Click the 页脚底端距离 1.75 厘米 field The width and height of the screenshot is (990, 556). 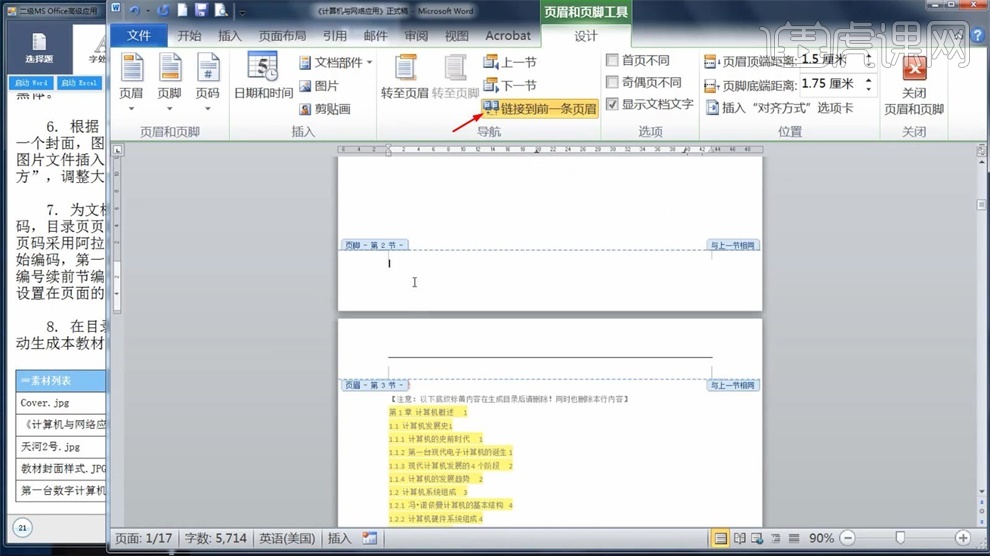pos(830,84)
